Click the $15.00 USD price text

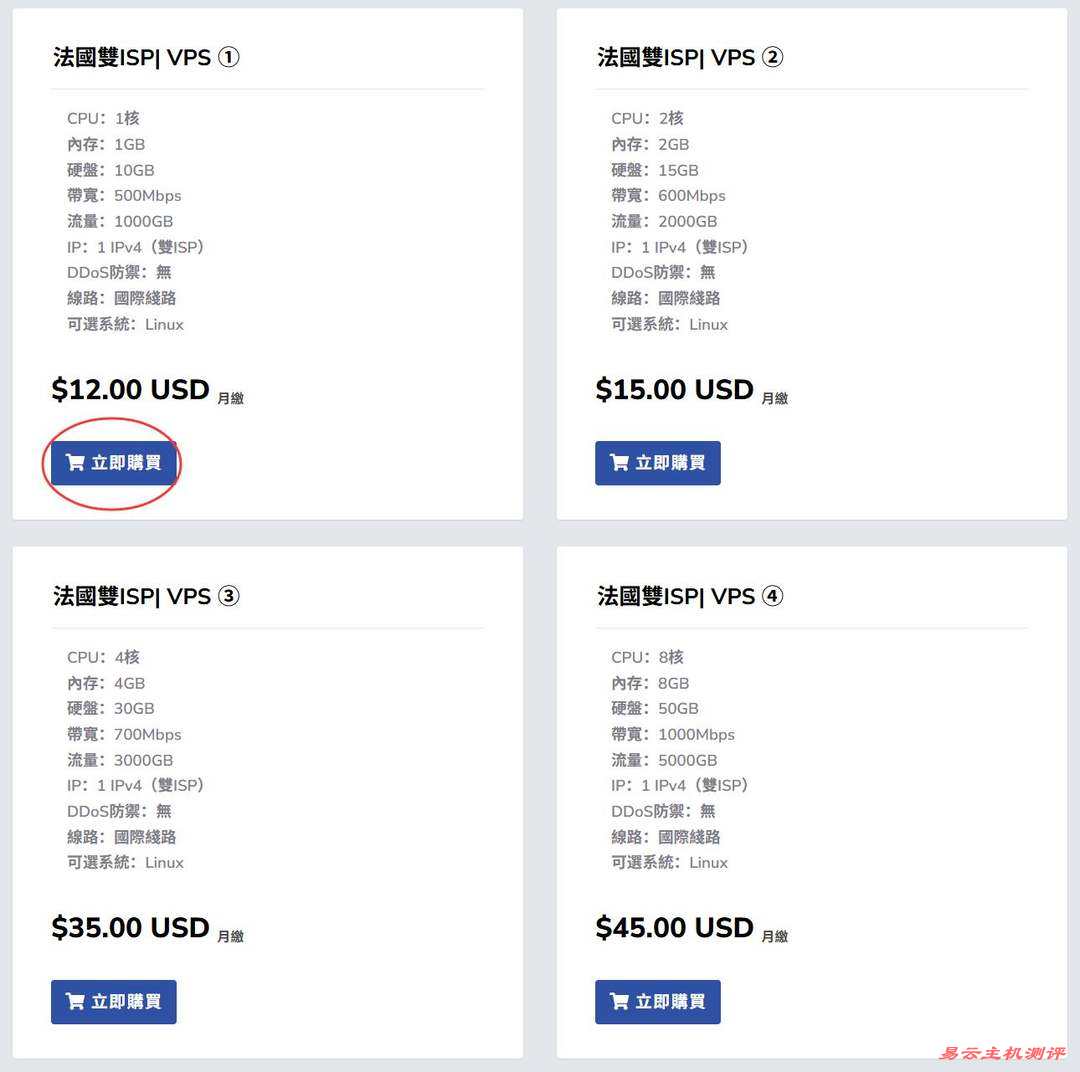(x=674, y=389)
